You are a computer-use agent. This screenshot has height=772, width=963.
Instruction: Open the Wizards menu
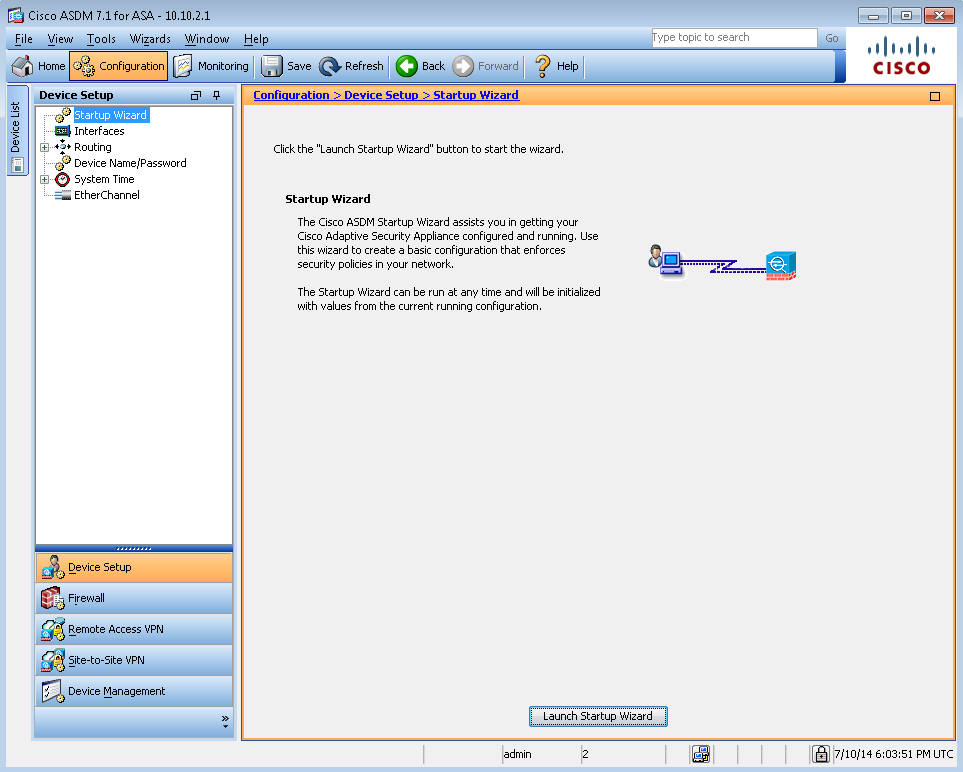coord(150,39)
